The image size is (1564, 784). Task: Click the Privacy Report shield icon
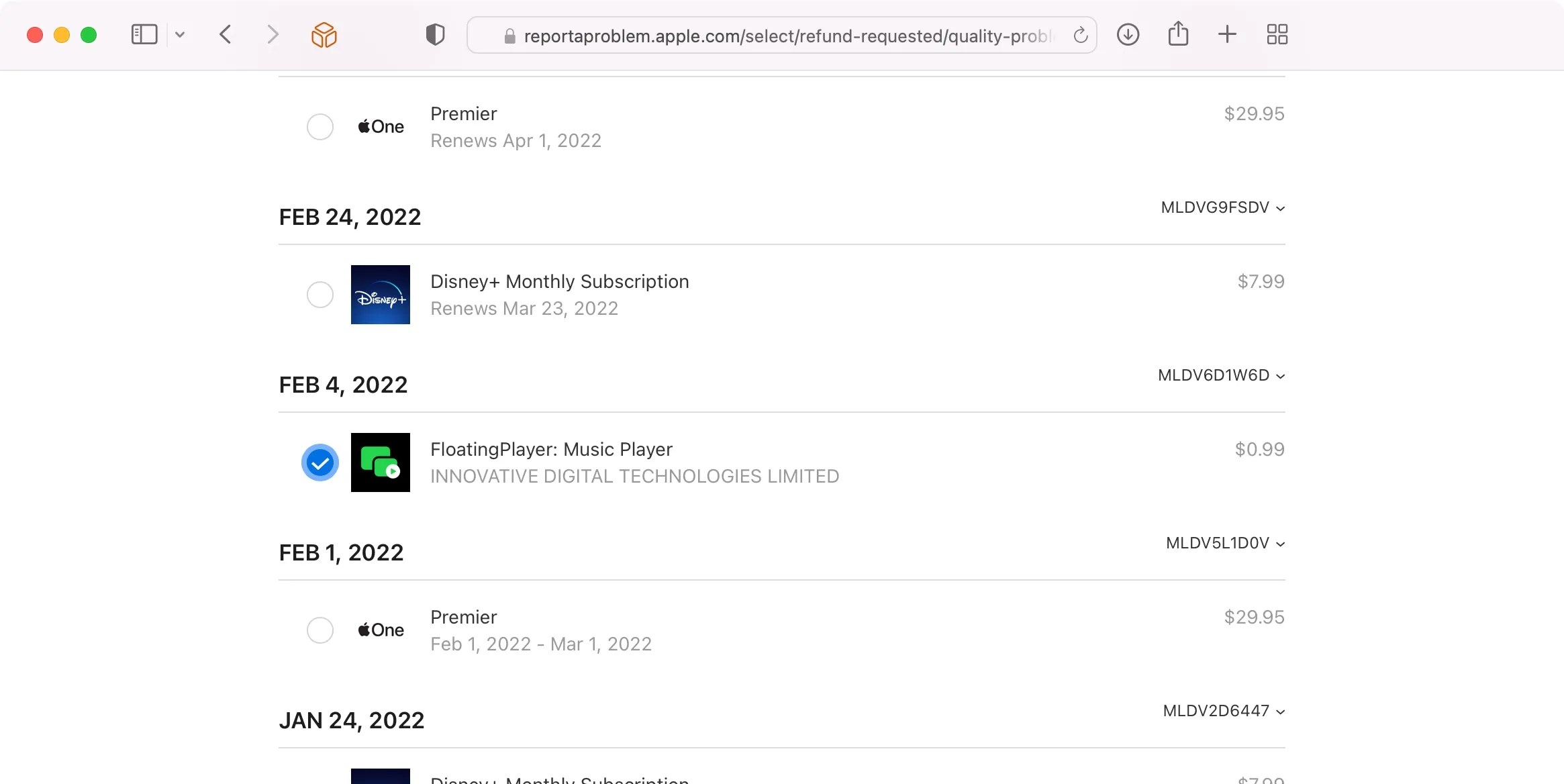435,34
